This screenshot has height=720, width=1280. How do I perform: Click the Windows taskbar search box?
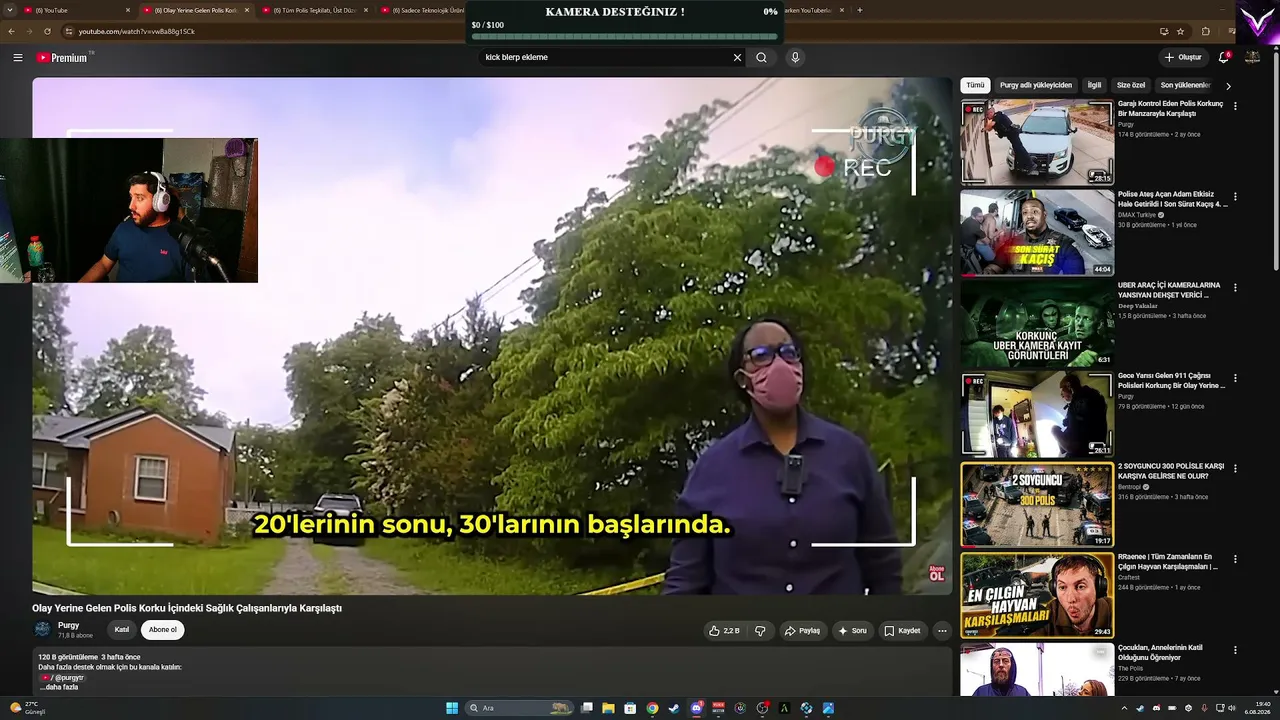click(522, 708)
